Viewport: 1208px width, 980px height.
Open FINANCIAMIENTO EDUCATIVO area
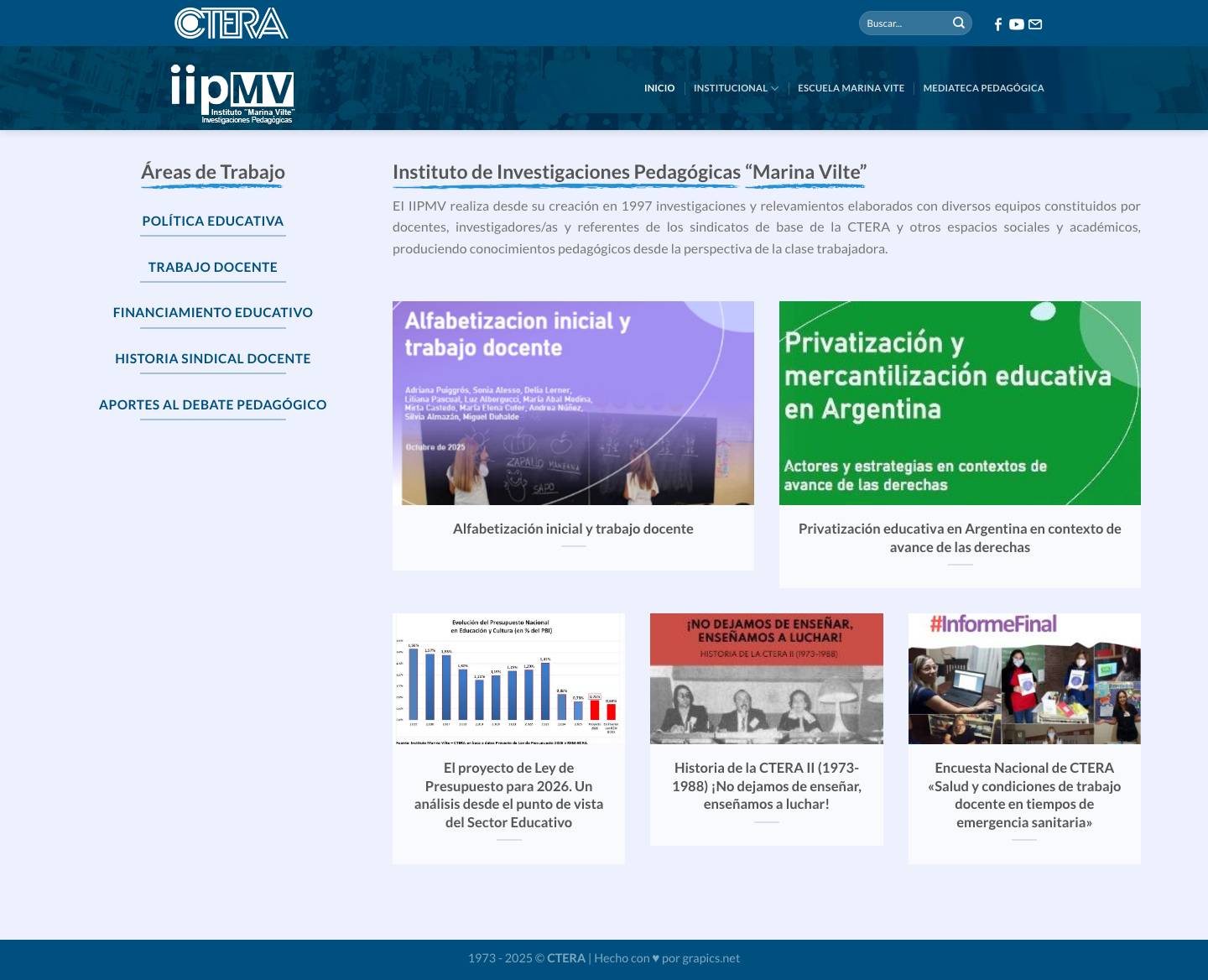pos(212,312)
